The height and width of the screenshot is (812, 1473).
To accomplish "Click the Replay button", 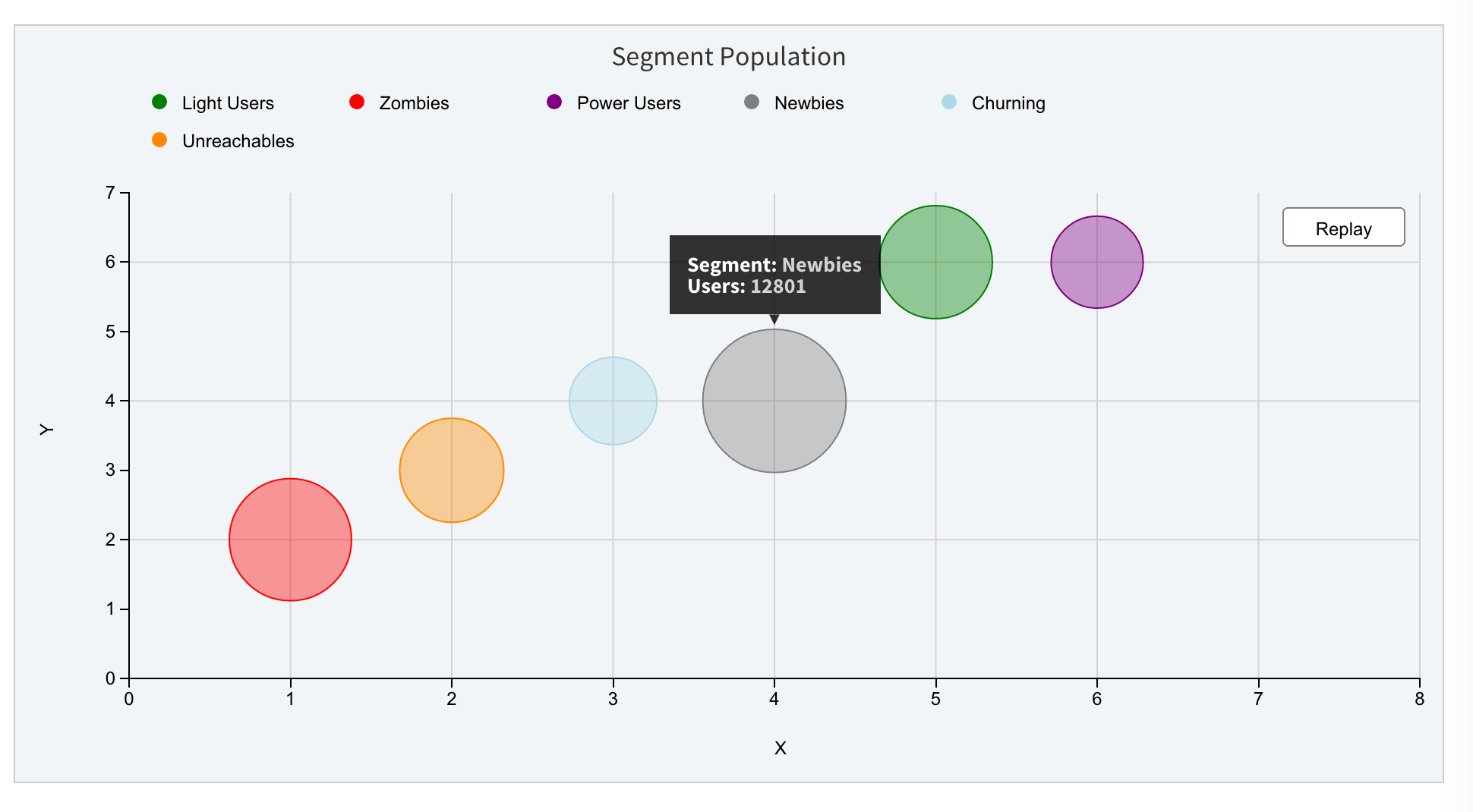I will pos(1343,228).
